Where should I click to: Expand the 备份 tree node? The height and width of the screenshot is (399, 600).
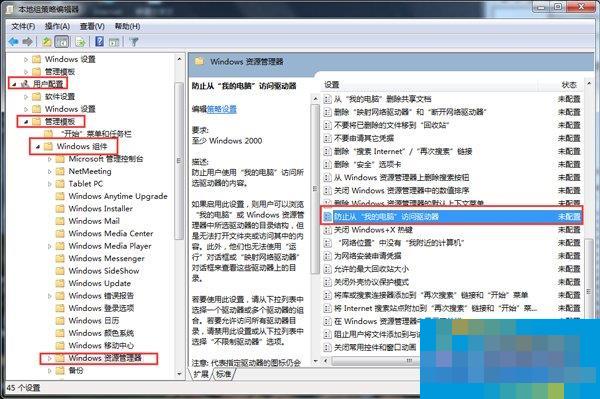pos(49,371)
